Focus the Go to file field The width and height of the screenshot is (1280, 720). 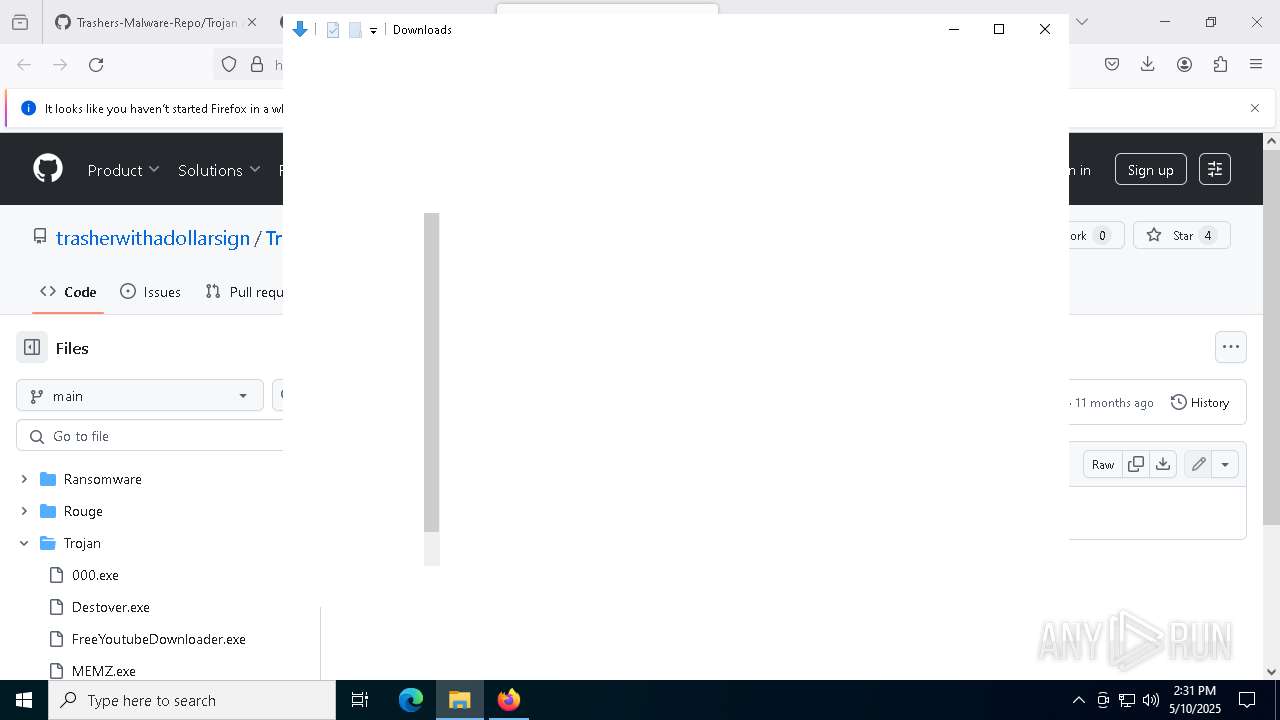point(150,436)
